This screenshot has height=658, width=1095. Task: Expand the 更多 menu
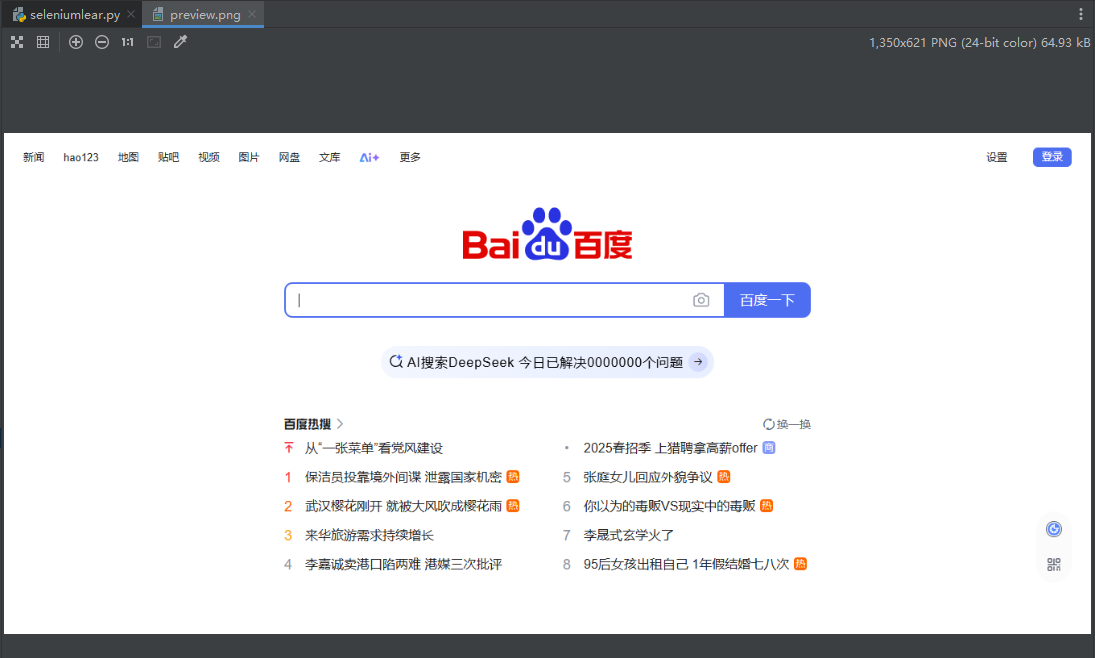point(410,157)
